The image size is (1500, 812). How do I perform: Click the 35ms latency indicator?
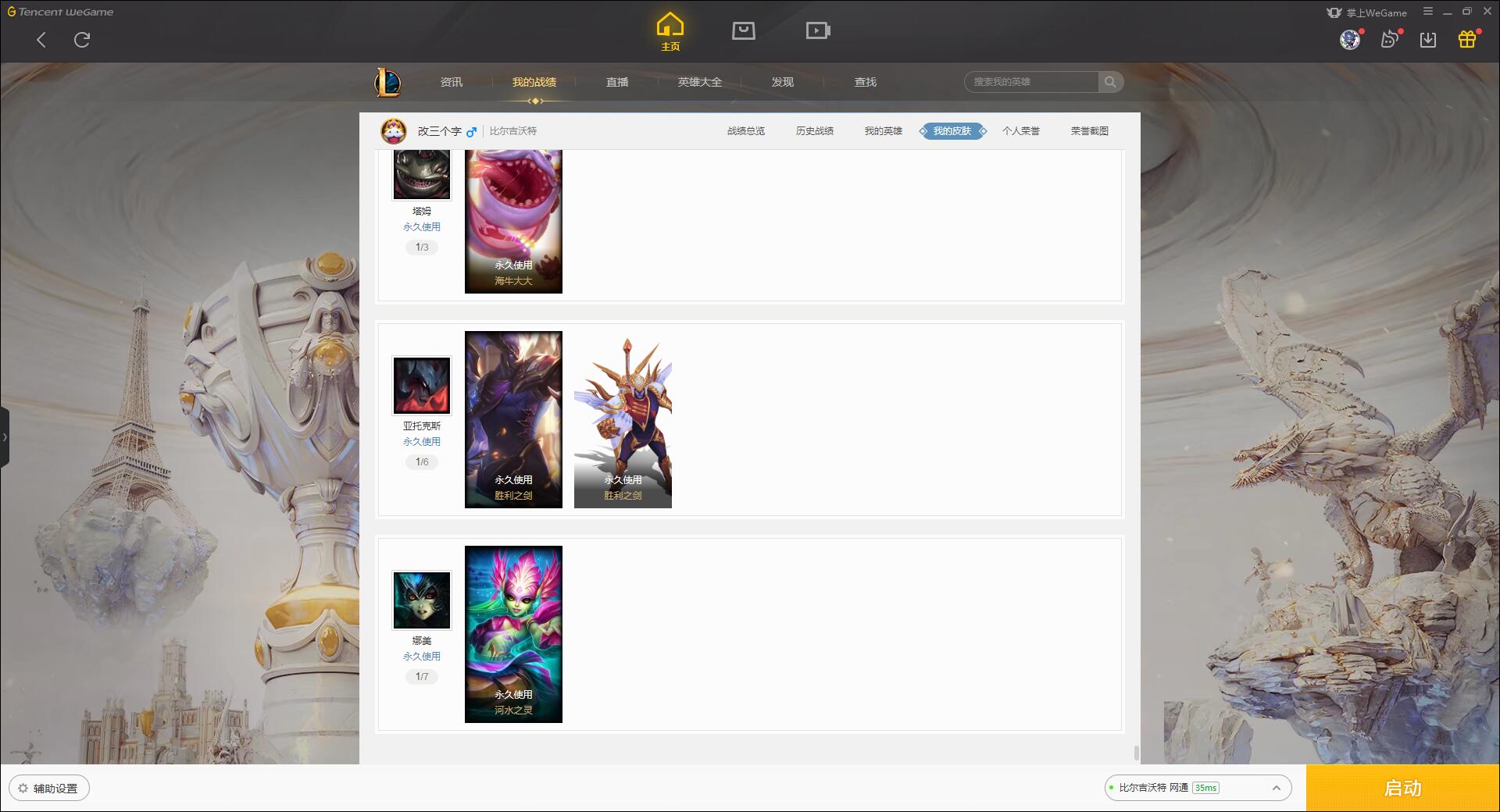1205,788
